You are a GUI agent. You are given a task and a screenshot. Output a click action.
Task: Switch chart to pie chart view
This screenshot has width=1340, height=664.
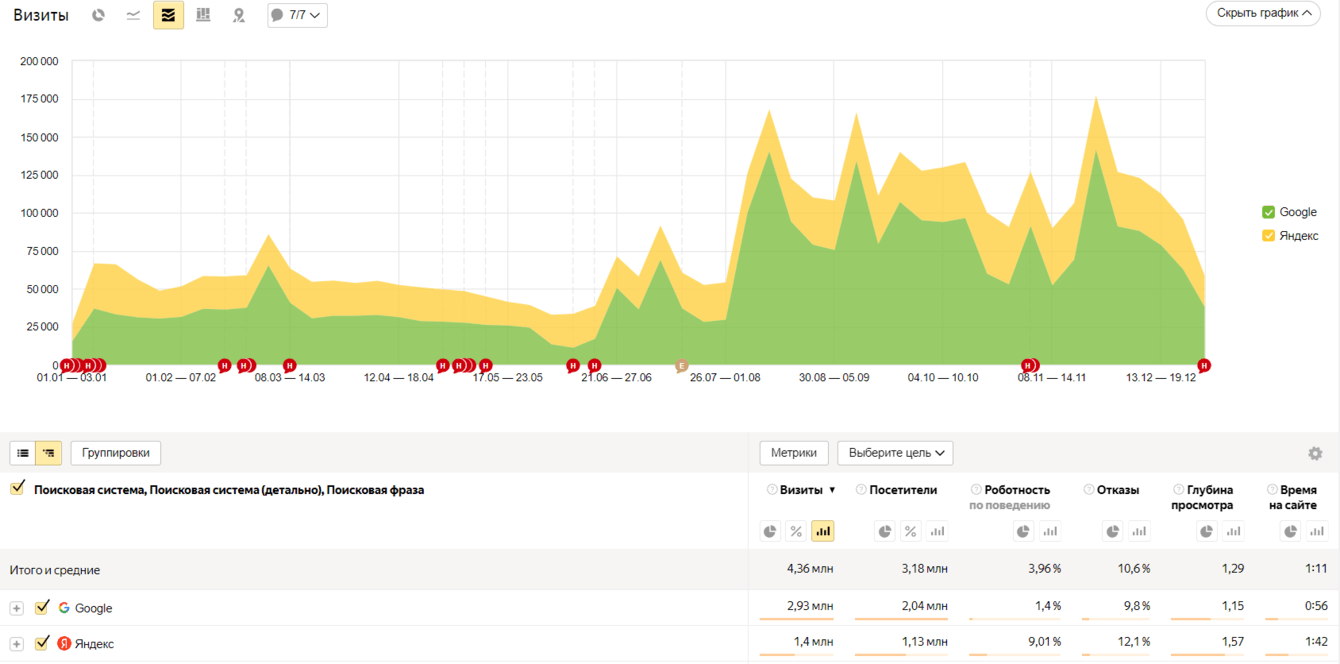(x=98, y=15)
